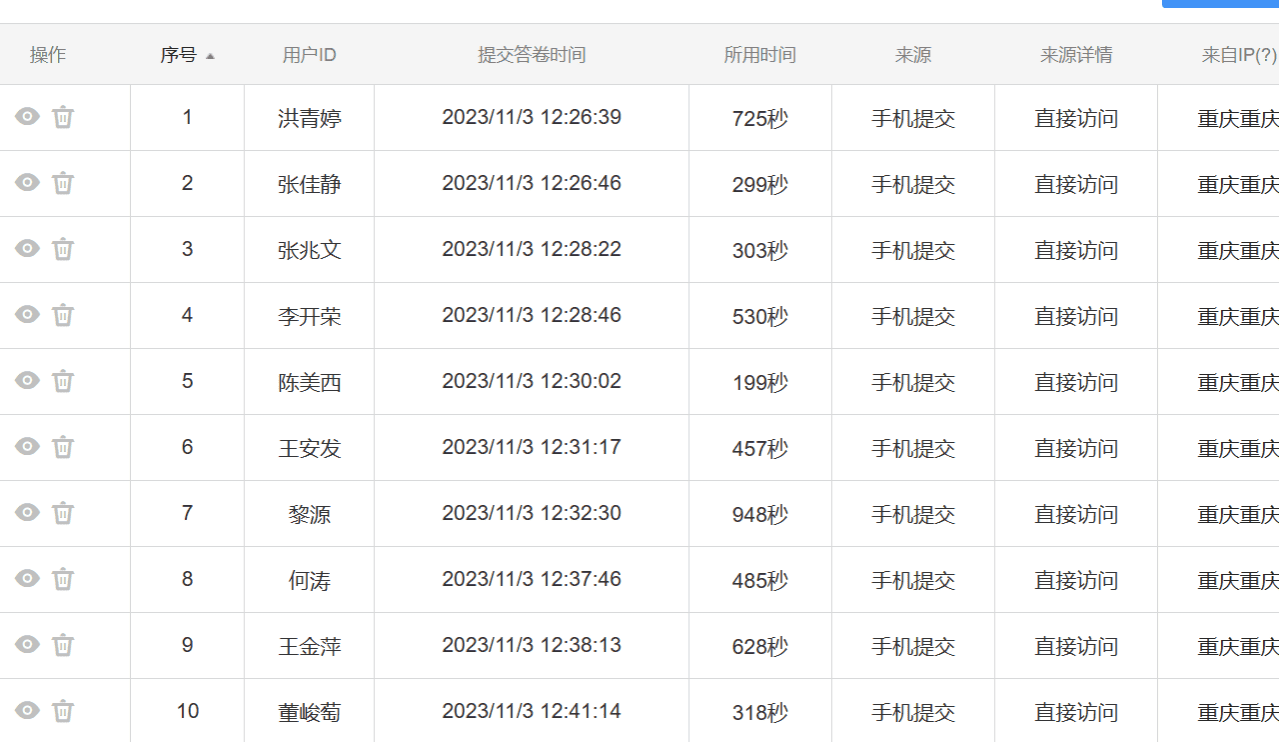This screenshot has height=742, width=1279.
Task: View the response from 洪青婷 via eye icon
Action: [27, 117]
